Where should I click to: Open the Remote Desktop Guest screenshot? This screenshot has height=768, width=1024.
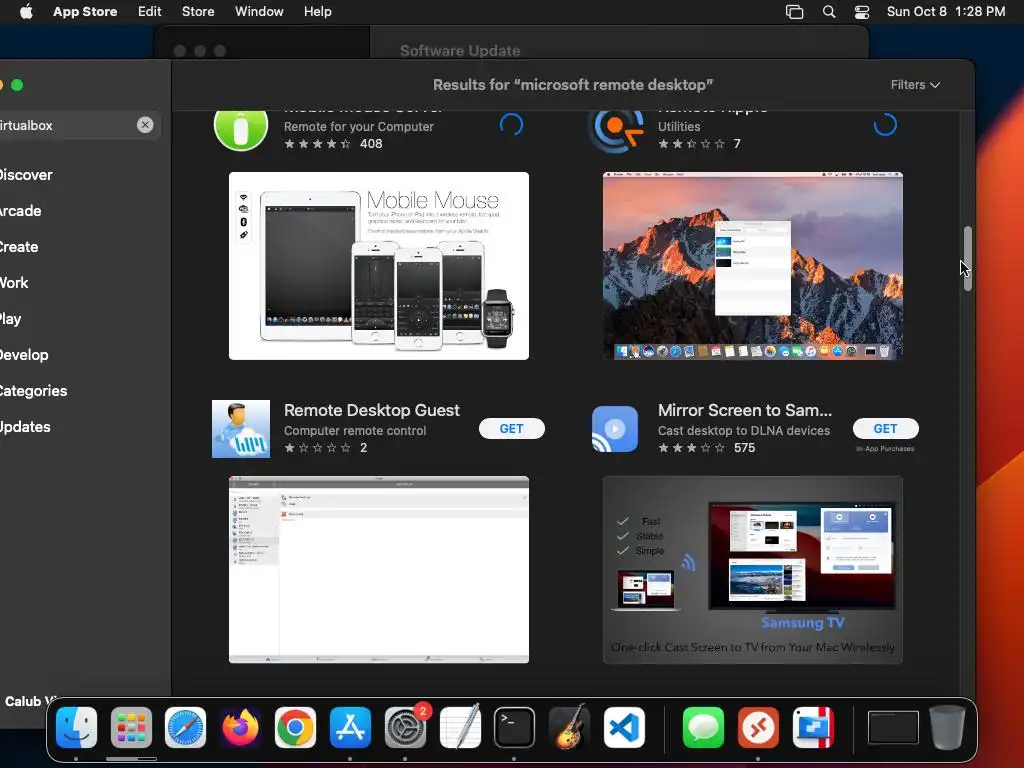pyautogui.click(x=379, y=569)
